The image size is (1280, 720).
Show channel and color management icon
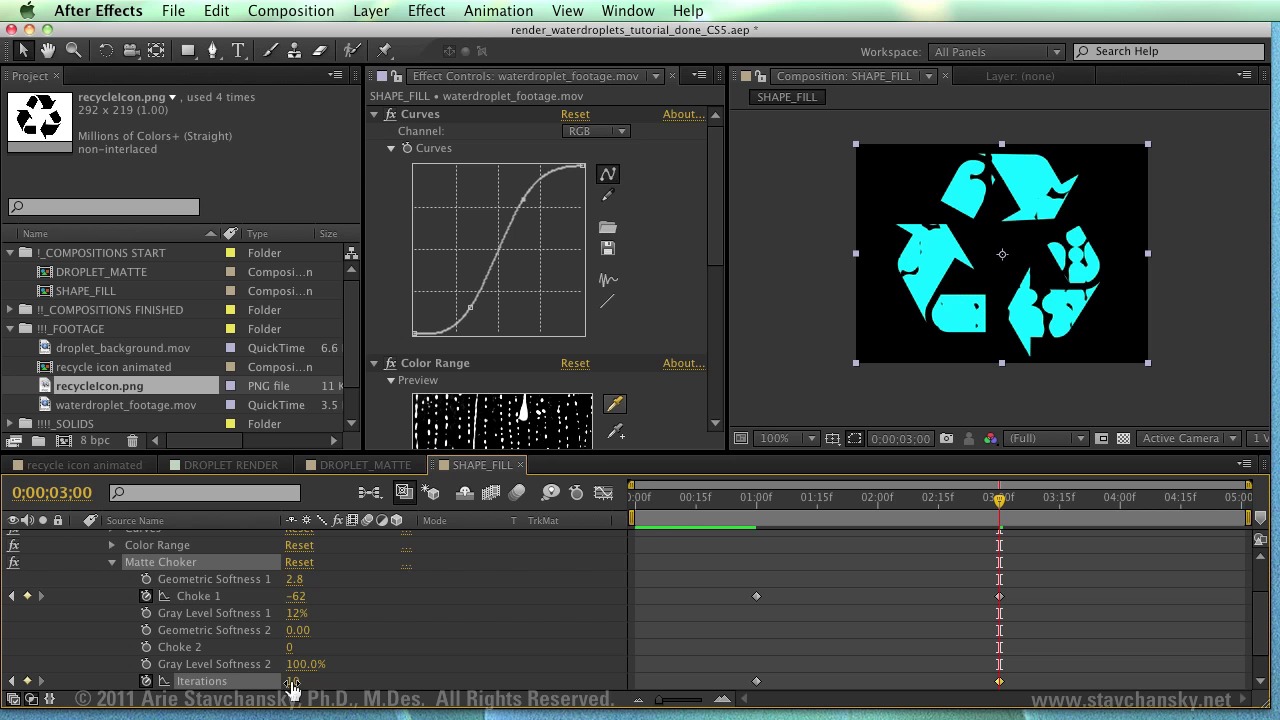tap(990, 438)
